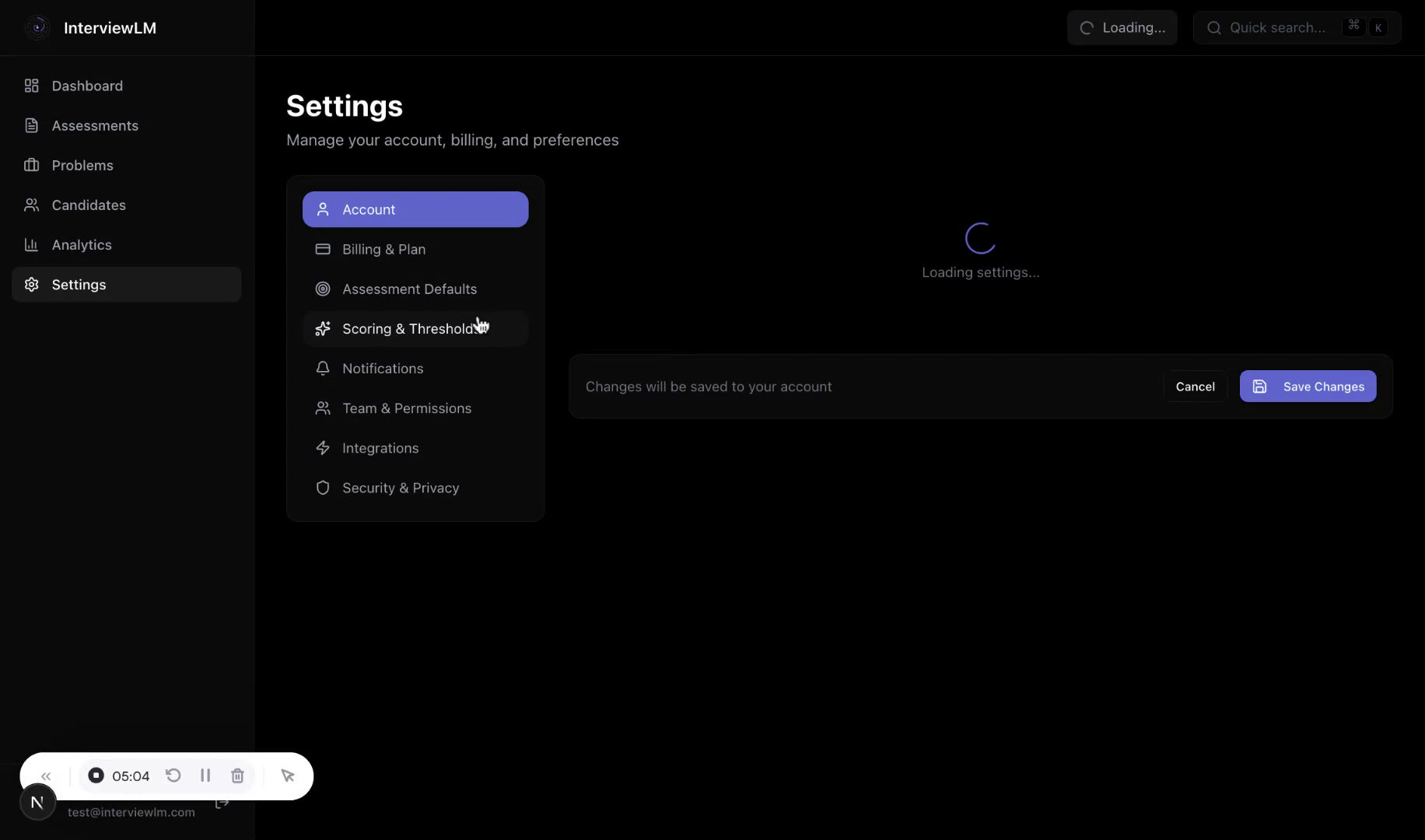Open the Dashboard sidebar icon
Screen dimensions: 1425x840
click(x=32, y=86)
